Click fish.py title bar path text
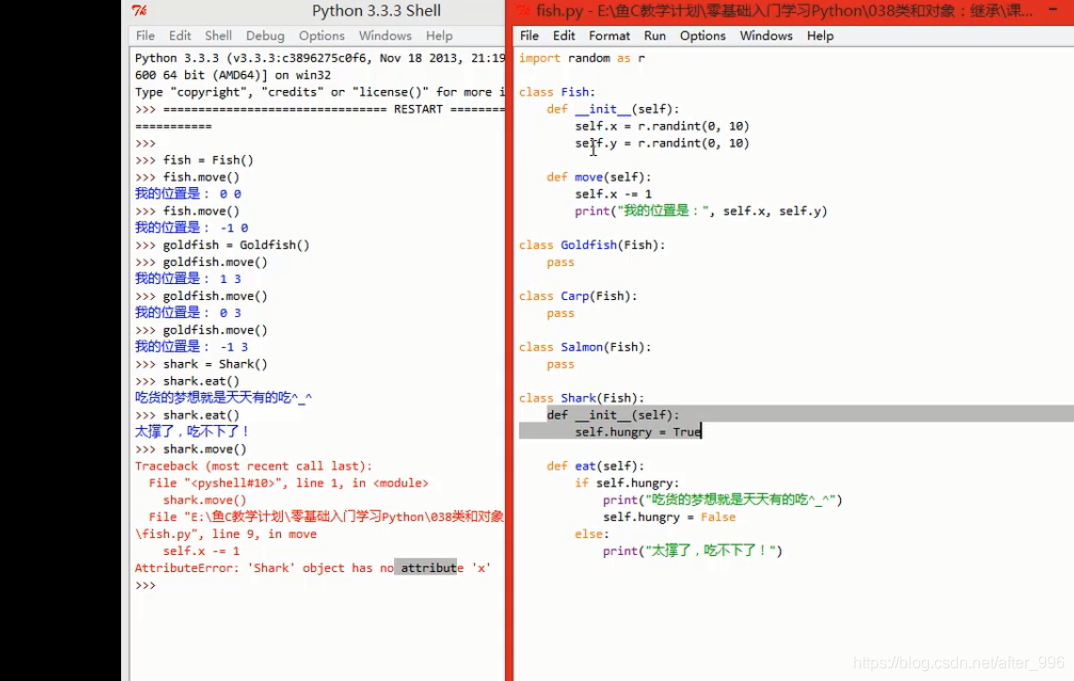The height and width of the screenshot is (681, 1074). 784,11
